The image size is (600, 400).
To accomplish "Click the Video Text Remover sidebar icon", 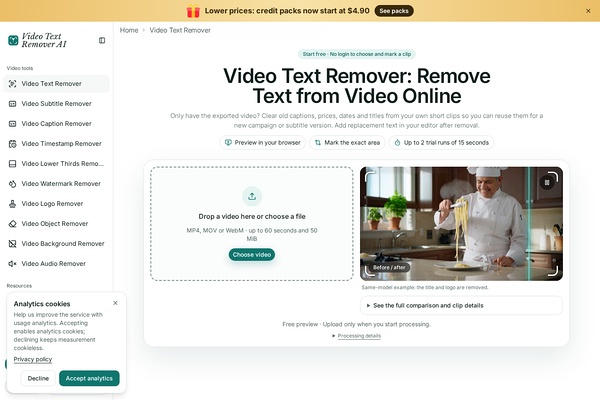I will [x=13, y=84].
